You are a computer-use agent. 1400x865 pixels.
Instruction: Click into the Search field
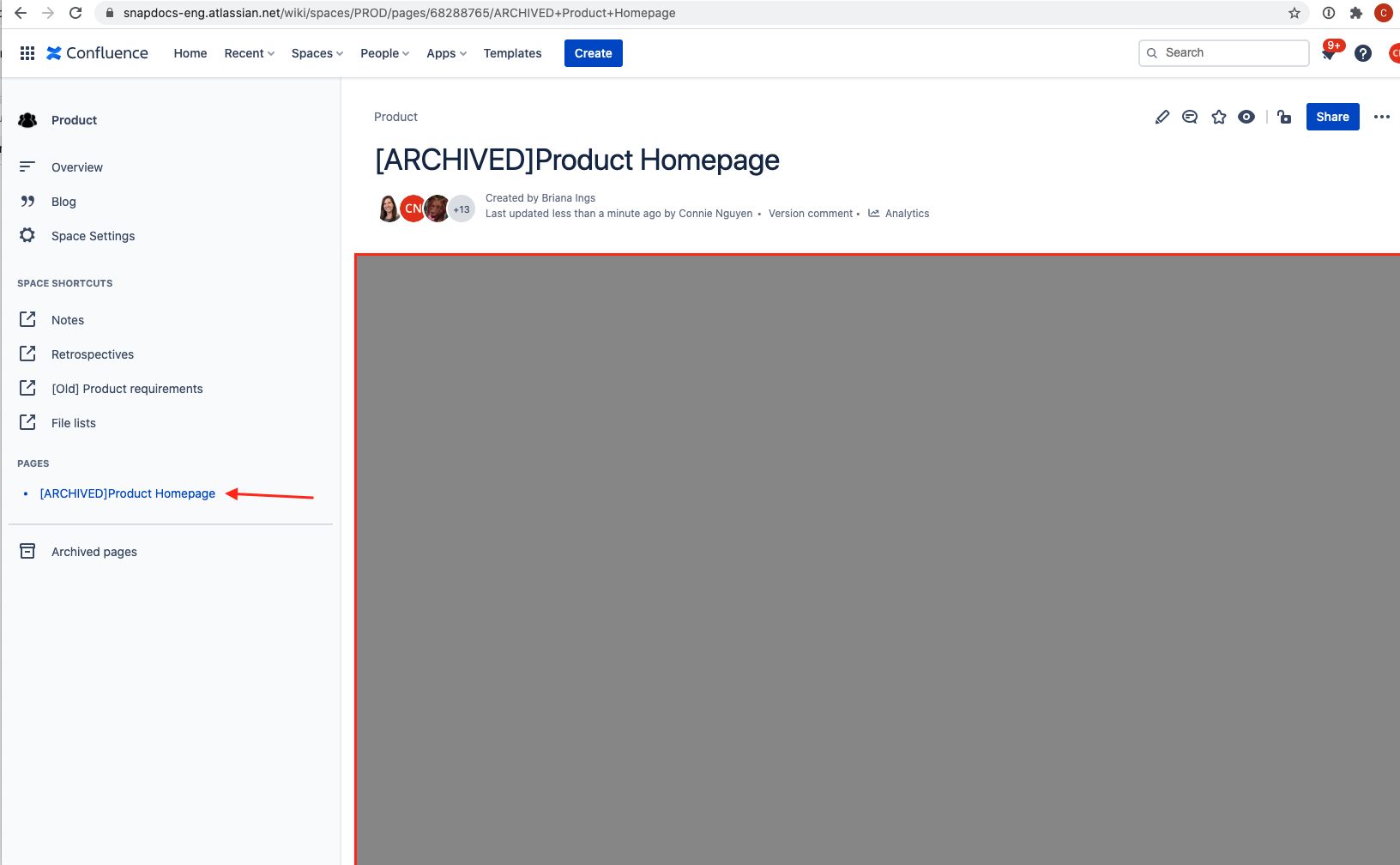(1224, 53)
